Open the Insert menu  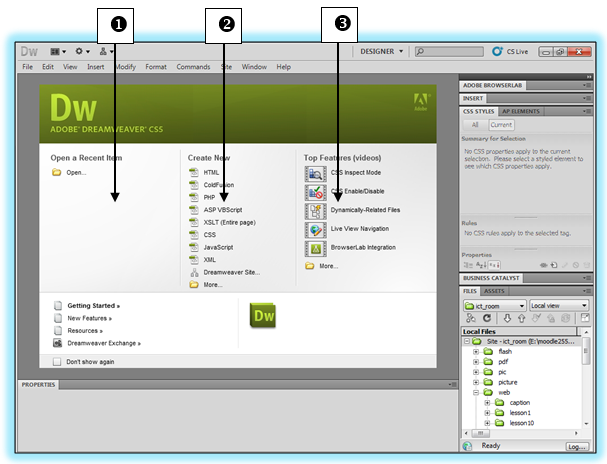tap(96, 67)
